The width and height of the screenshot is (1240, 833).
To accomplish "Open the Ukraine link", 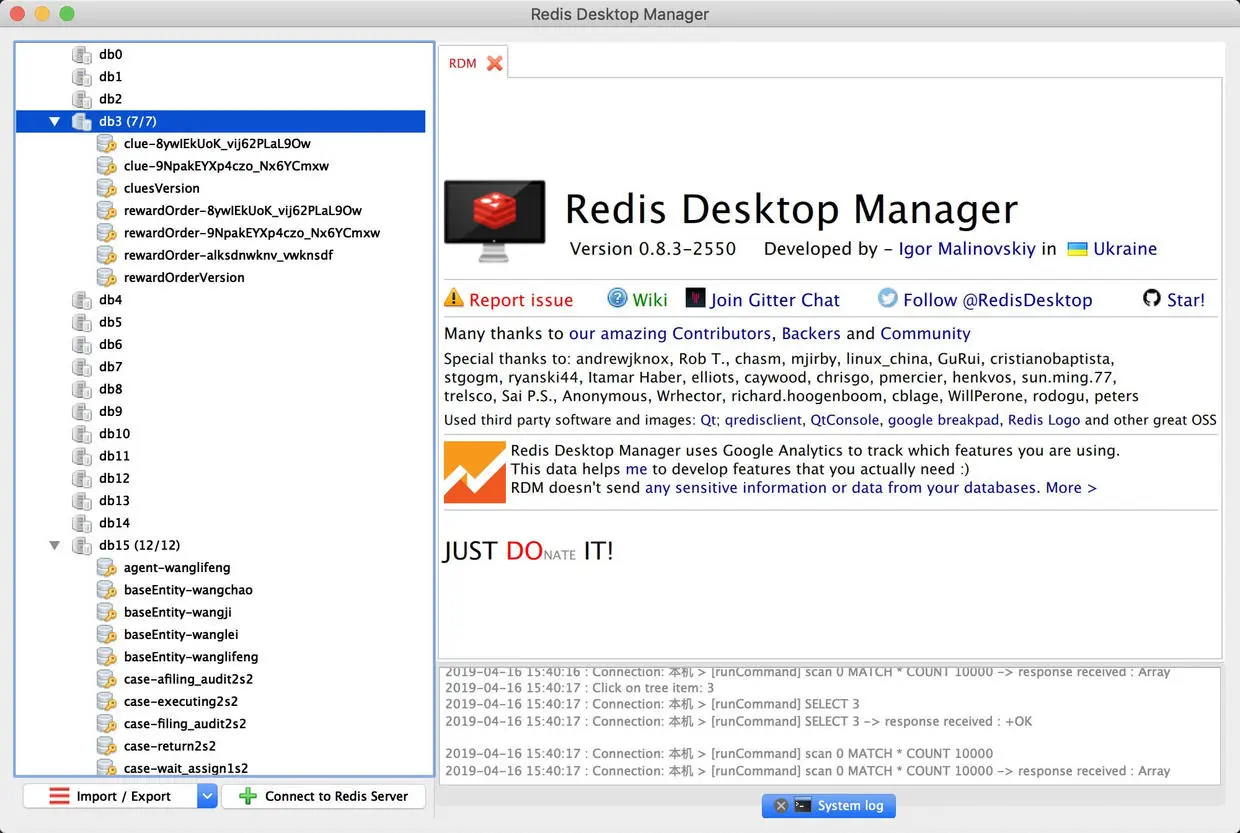I will [x=1125, y=249].
